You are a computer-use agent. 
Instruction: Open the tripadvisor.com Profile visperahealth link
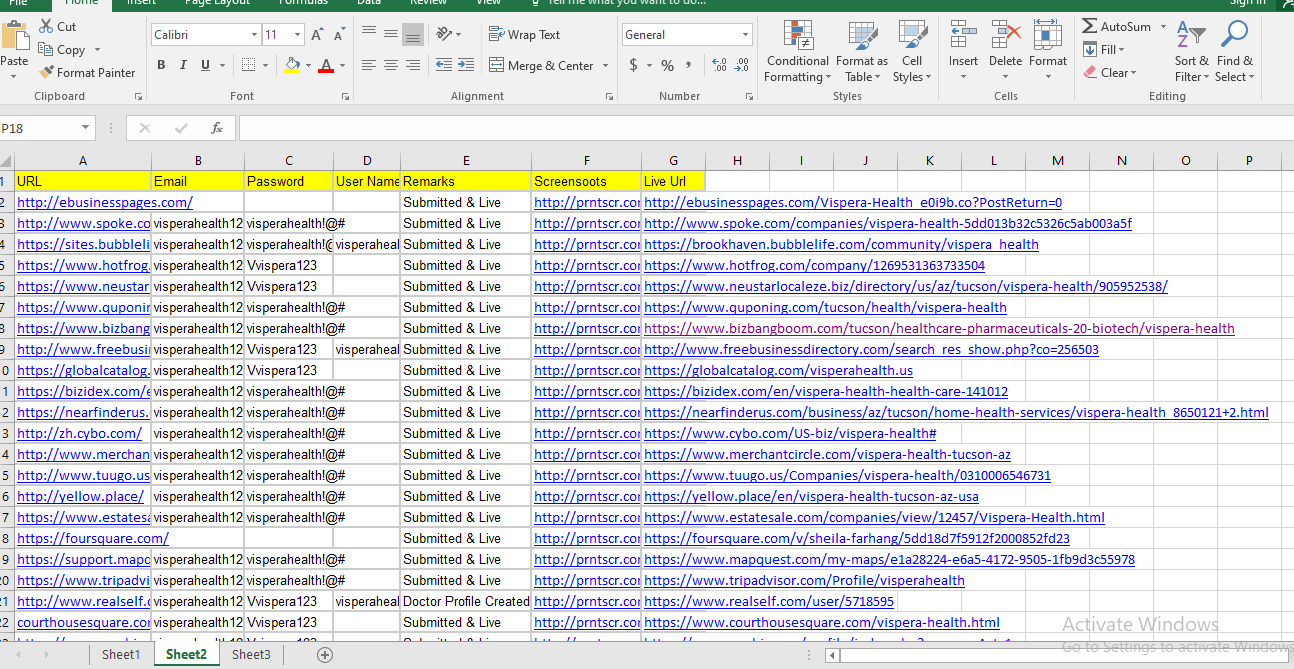coord(804,580)
